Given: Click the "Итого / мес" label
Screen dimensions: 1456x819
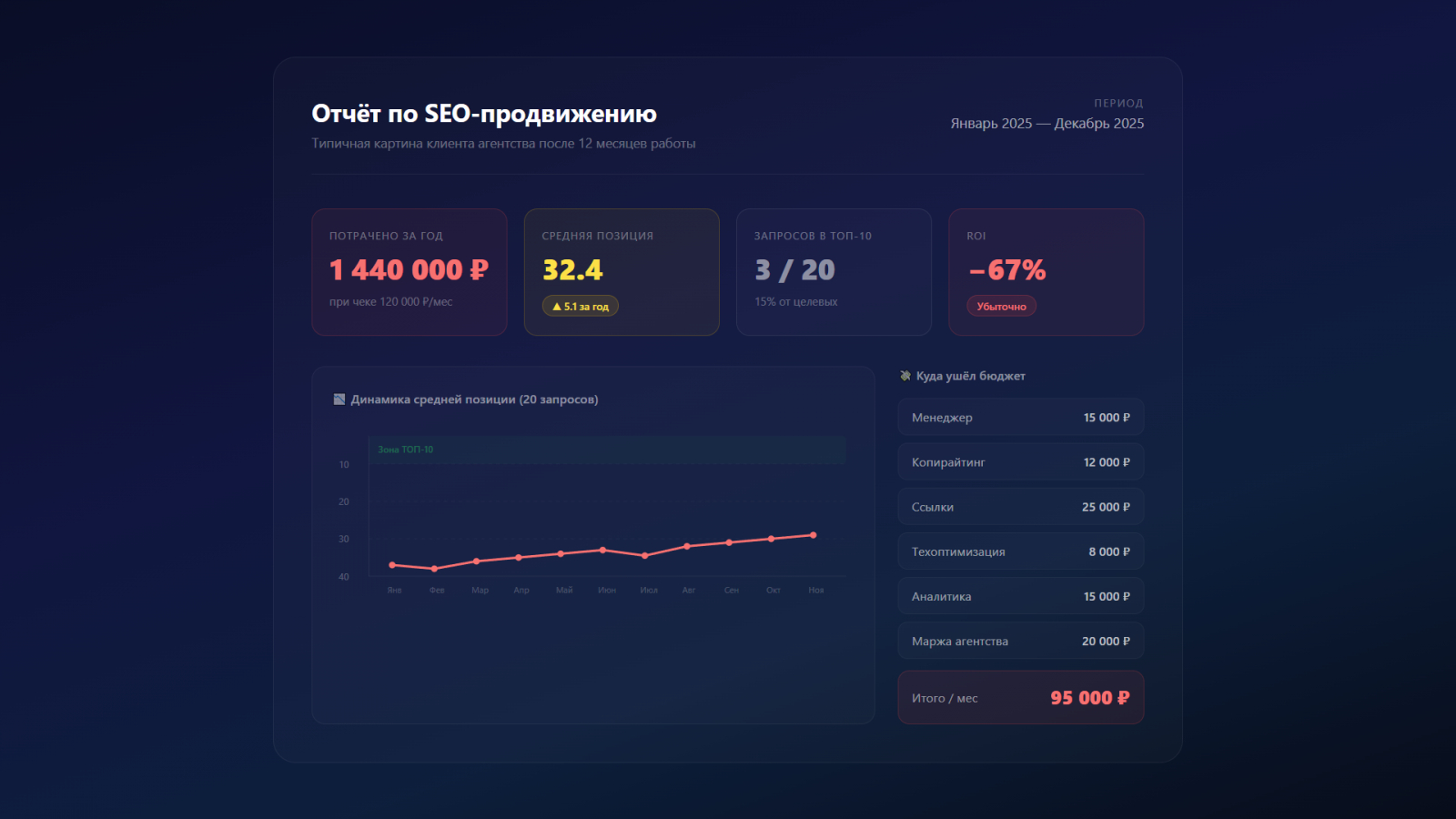Looking at the screenshot, I should pyautogui.click(x=945, y=698).
